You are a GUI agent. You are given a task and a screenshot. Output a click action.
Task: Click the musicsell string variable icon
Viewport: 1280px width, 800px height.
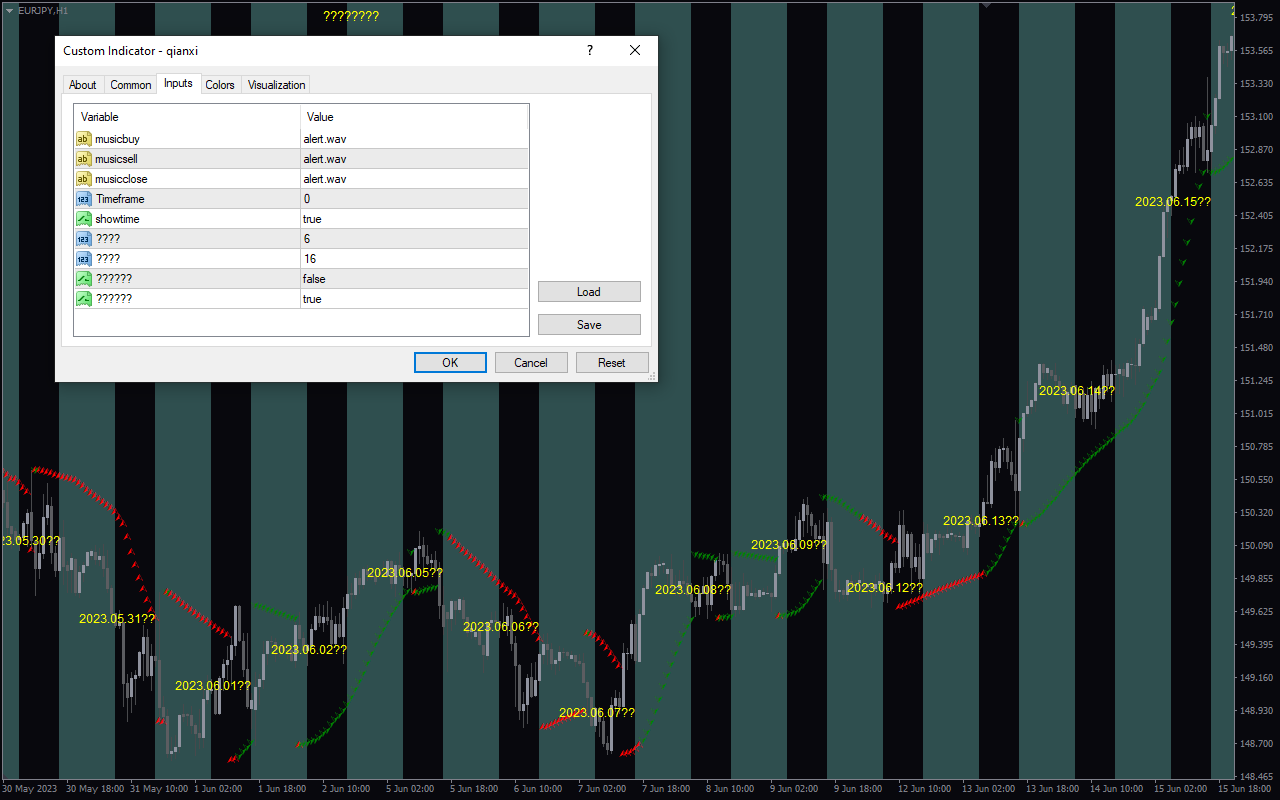[x=84, y=159]
